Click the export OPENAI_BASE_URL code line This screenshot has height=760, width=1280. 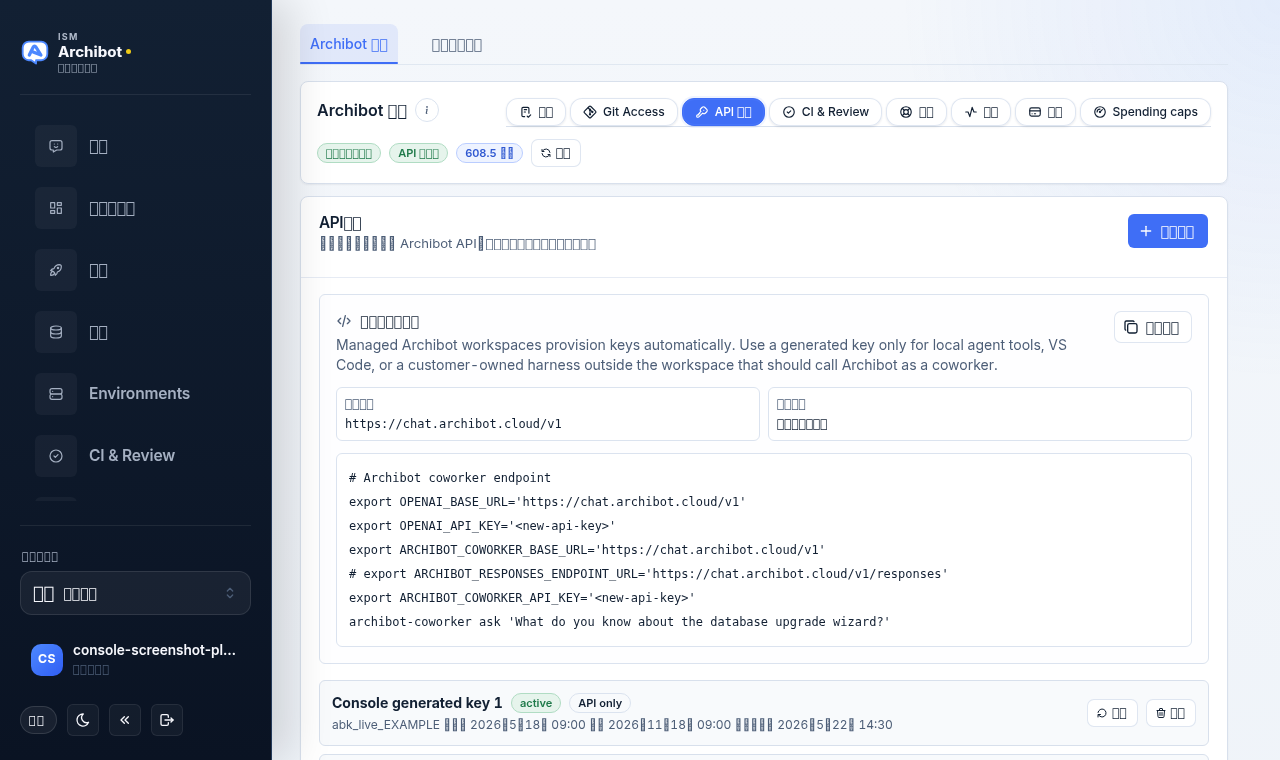(547, 502)
